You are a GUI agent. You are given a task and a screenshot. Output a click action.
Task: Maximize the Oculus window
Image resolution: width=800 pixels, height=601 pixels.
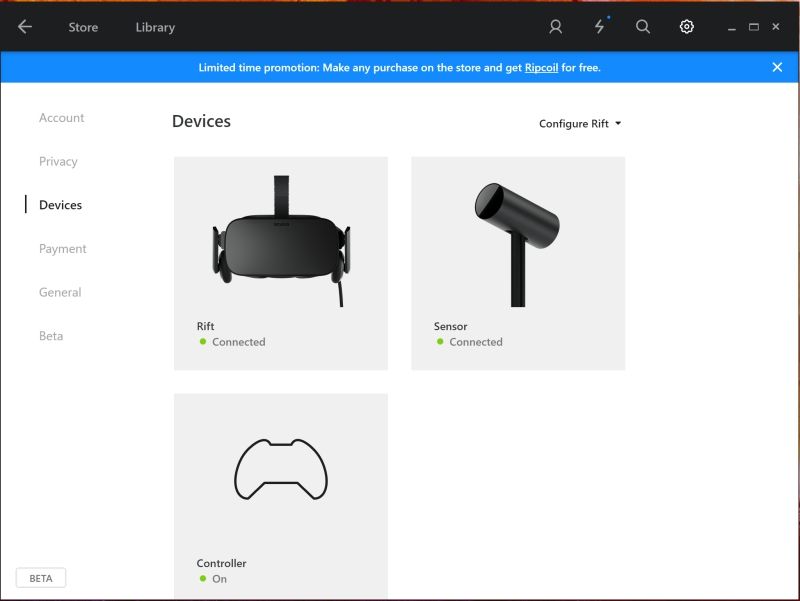click(x=754, y=27)
